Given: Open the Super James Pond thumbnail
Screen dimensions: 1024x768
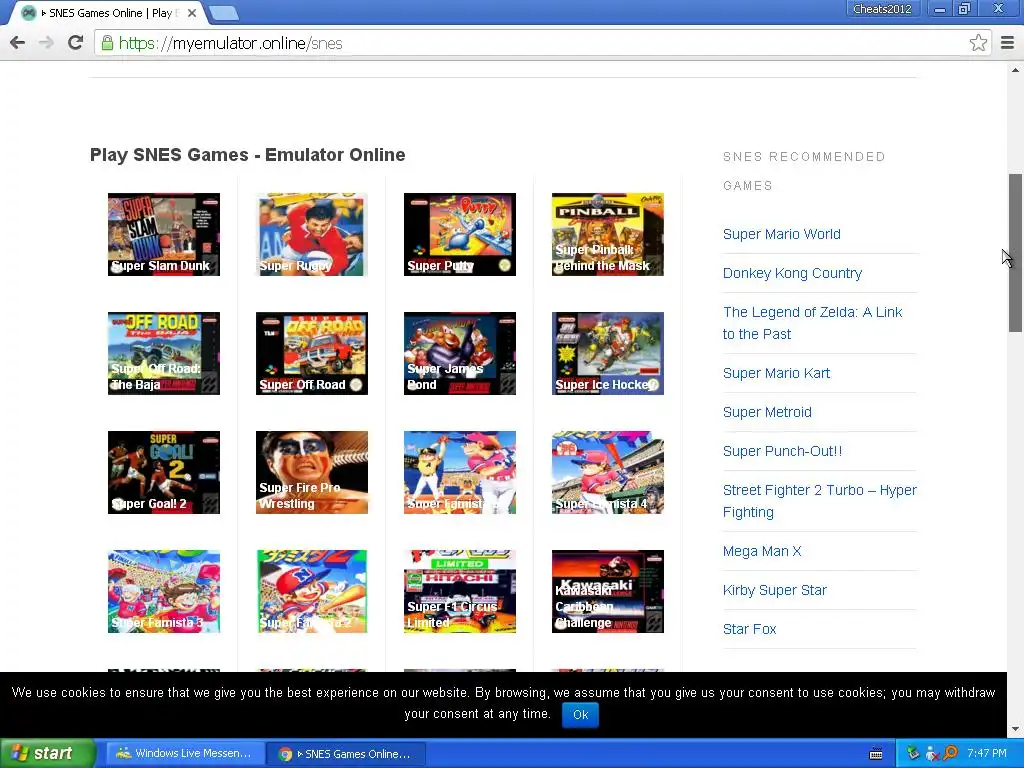Looking at the screenshot, I should pyautogui.click(x=460, y=353).
